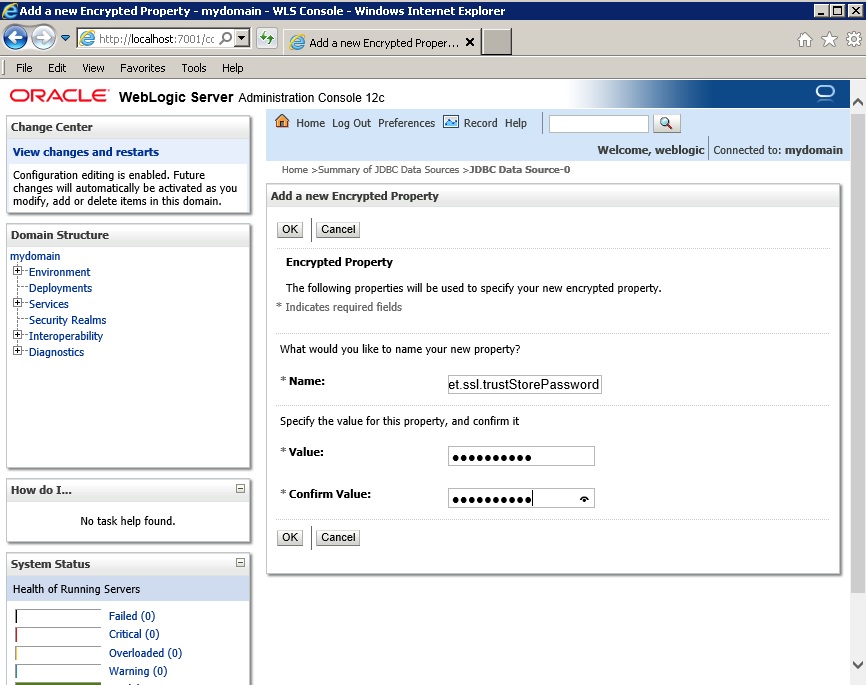866x685 pixels.
Task: Click the top Cancel button
Action: tap(338, 229)
